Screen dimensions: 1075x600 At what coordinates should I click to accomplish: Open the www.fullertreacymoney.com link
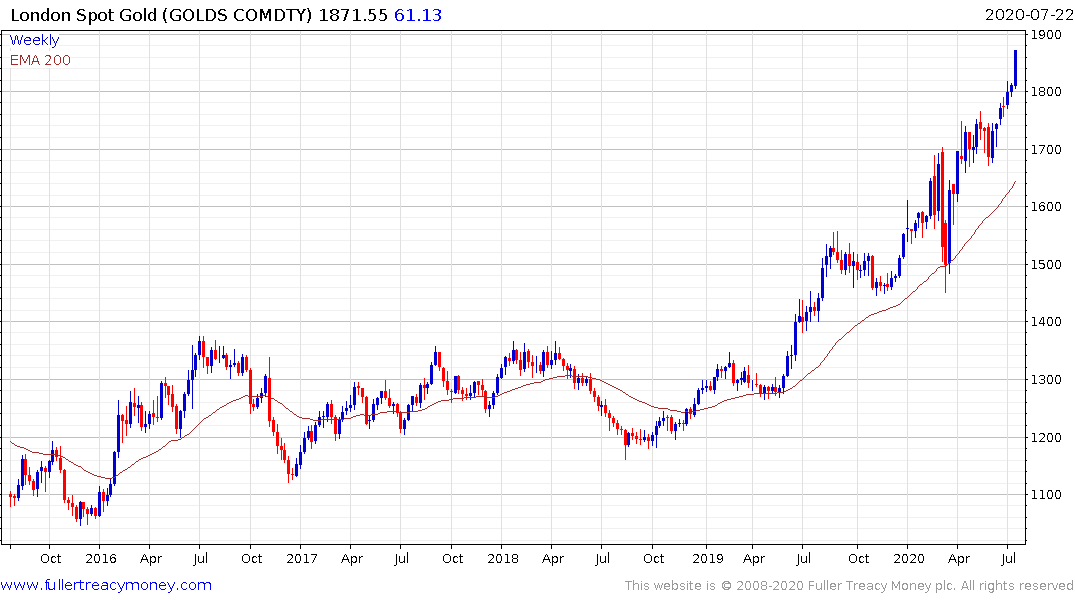[x=106, y=585]
